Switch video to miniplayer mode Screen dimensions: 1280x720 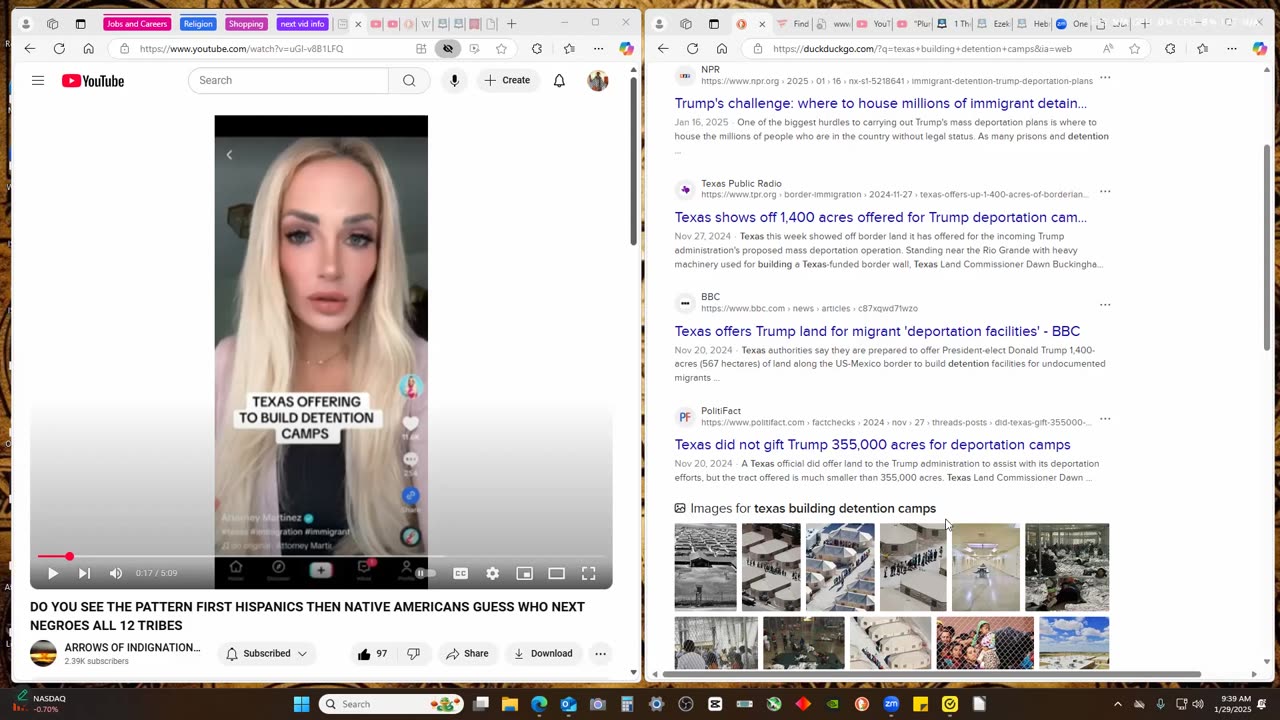pos(524,573)
